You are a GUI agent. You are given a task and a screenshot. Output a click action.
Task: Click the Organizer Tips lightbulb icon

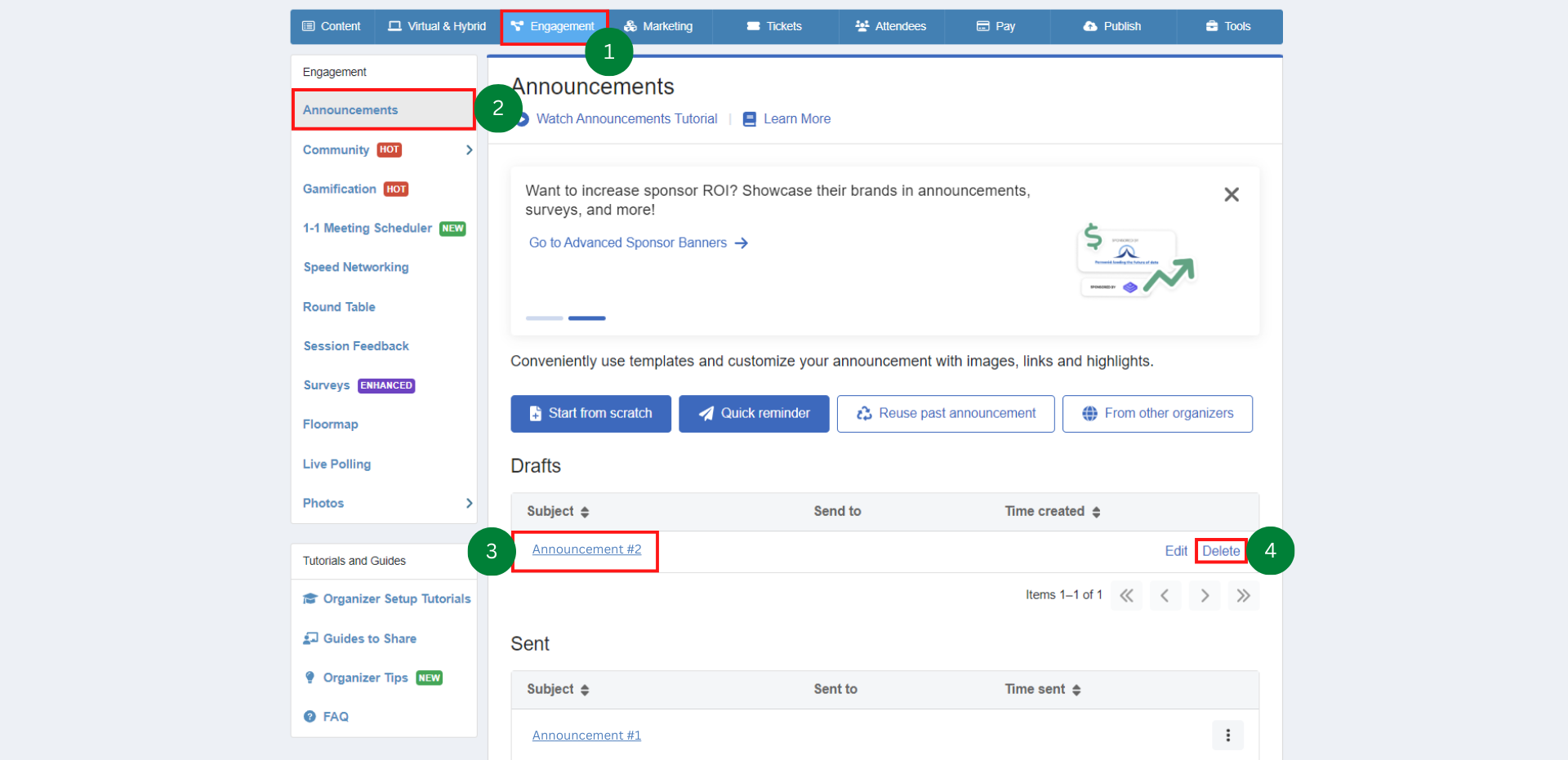pyautogui.click(x=310, y=678)
